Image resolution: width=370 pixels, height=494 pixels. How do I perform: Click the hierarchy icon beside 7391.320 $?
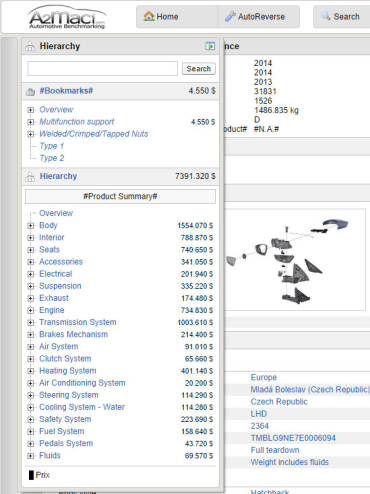pos(30,176)
